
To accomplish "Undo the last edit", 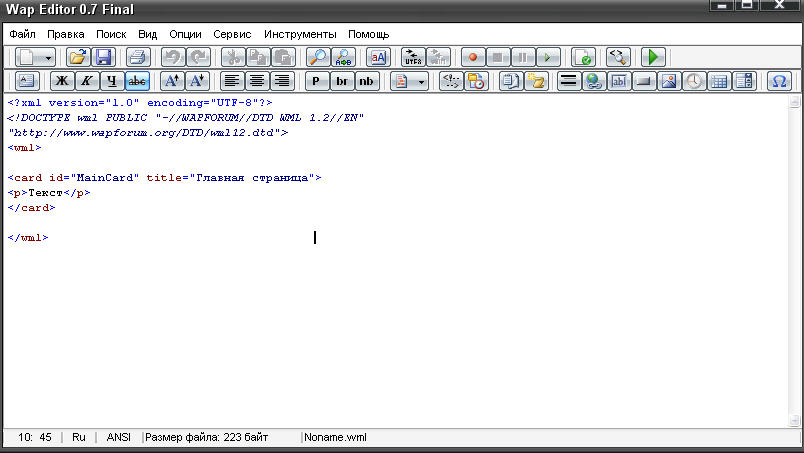I will tap(173, 57).
